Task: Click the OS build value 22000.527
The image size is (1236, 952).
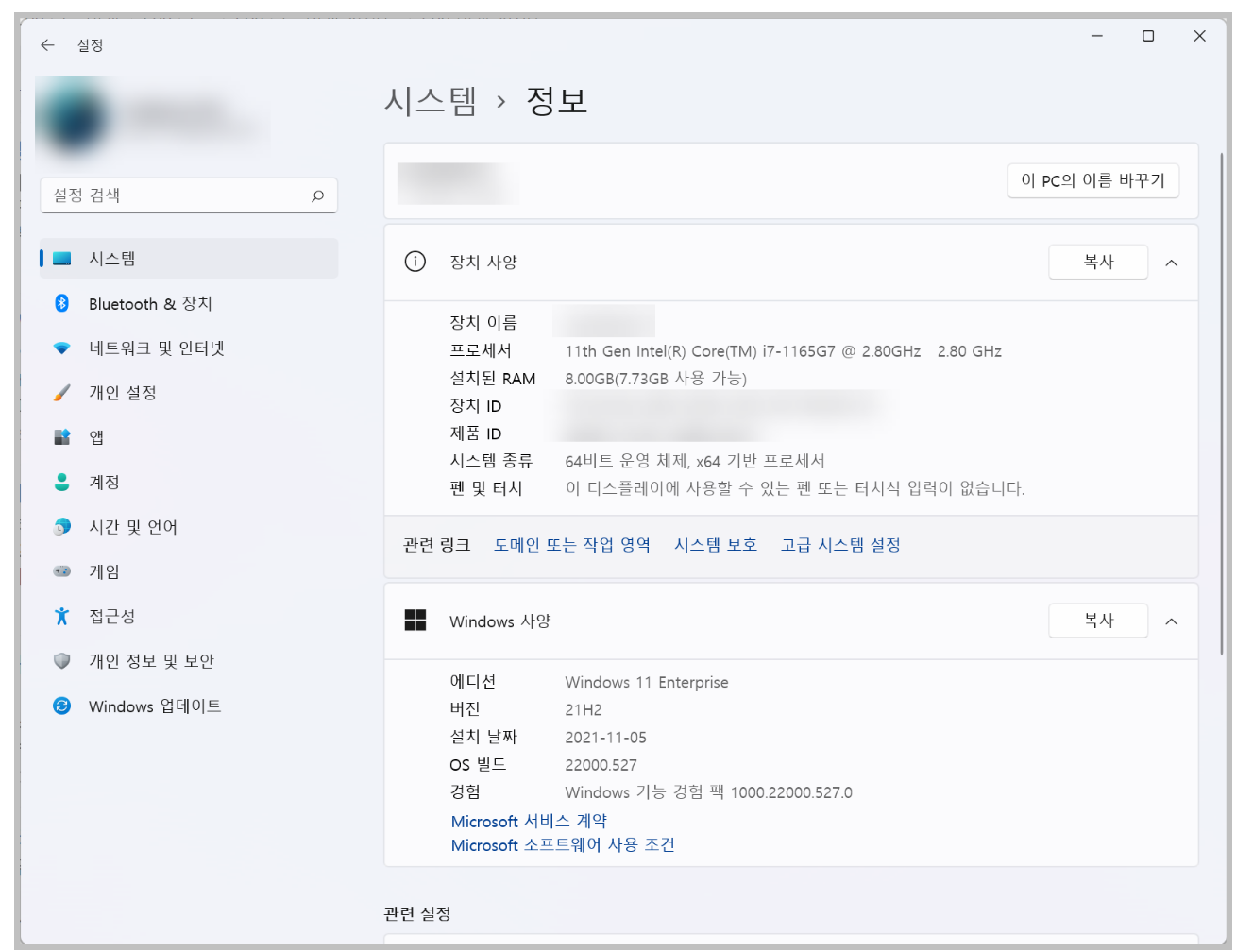Action: click(x=601, y=765)
